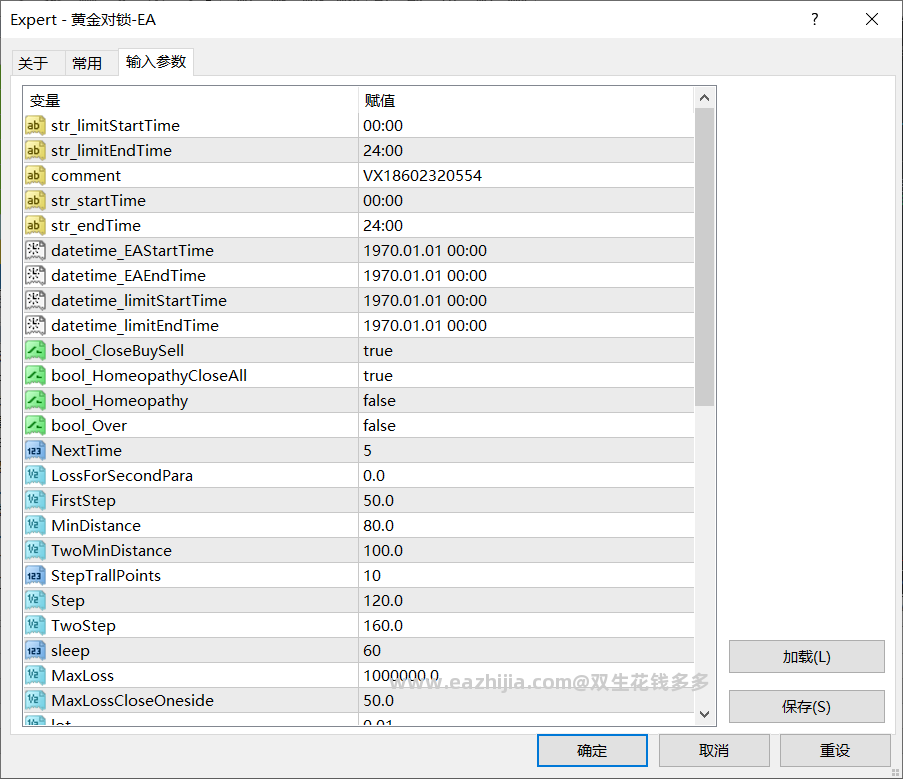The width and height of the screenshot is (903, 779).
Task: Click the double icon beside MaxLoss
Action: pos(35,675)
